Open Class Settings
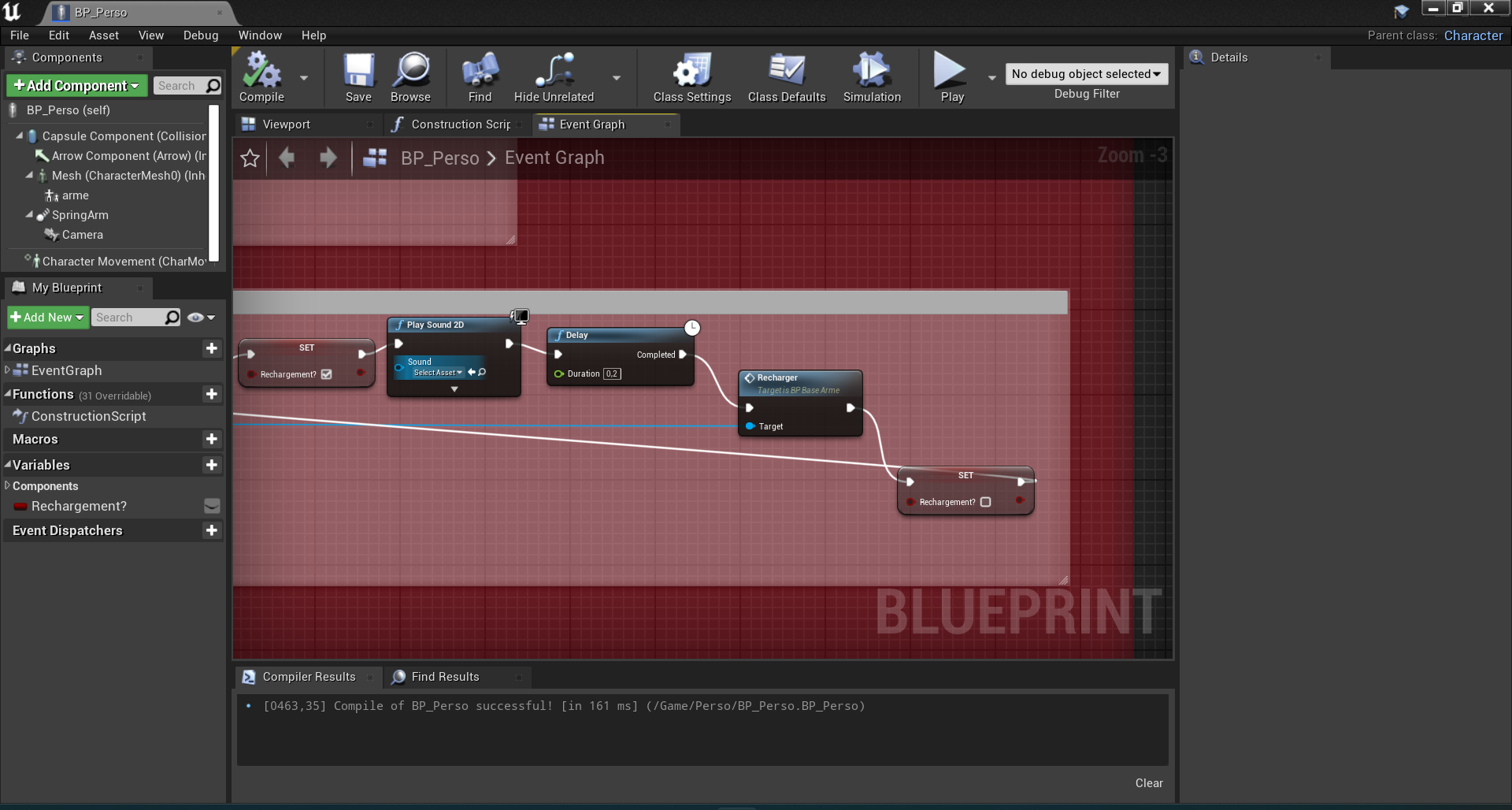Image resolution: width=1512 pixels, height=810 pixels. [692, 77]
